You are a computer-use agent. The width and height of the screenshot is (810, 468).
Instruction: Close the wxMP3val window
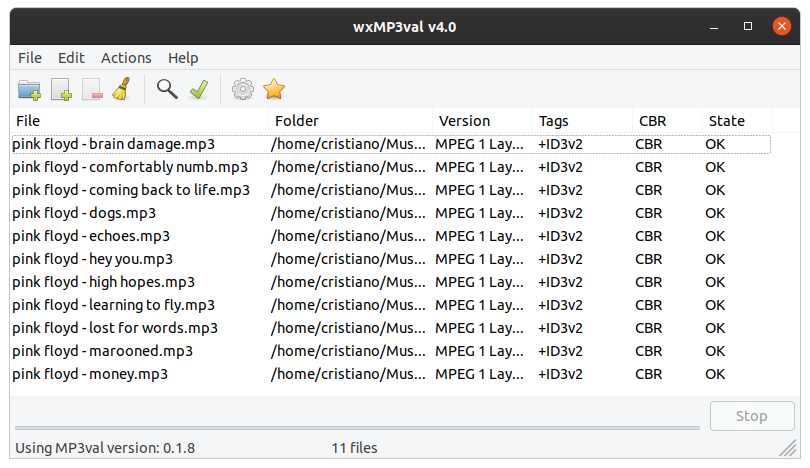click(782, 26)
